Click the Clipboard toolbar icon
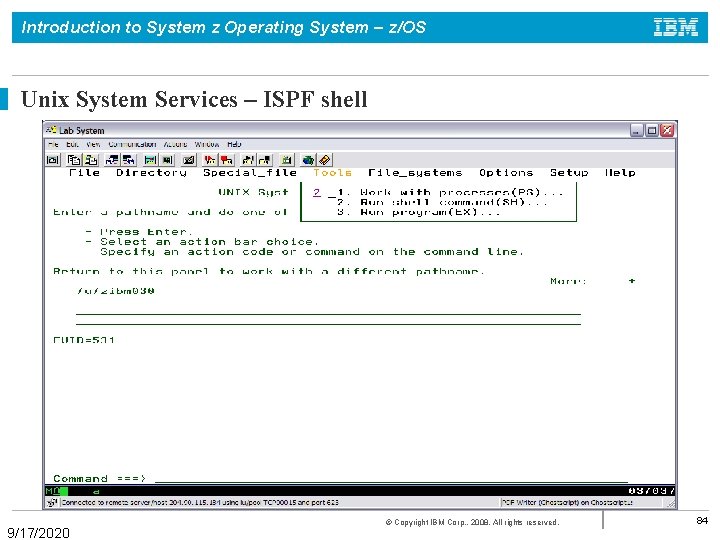Viewport: 720px width, 540px height. (x=287, y=160)
